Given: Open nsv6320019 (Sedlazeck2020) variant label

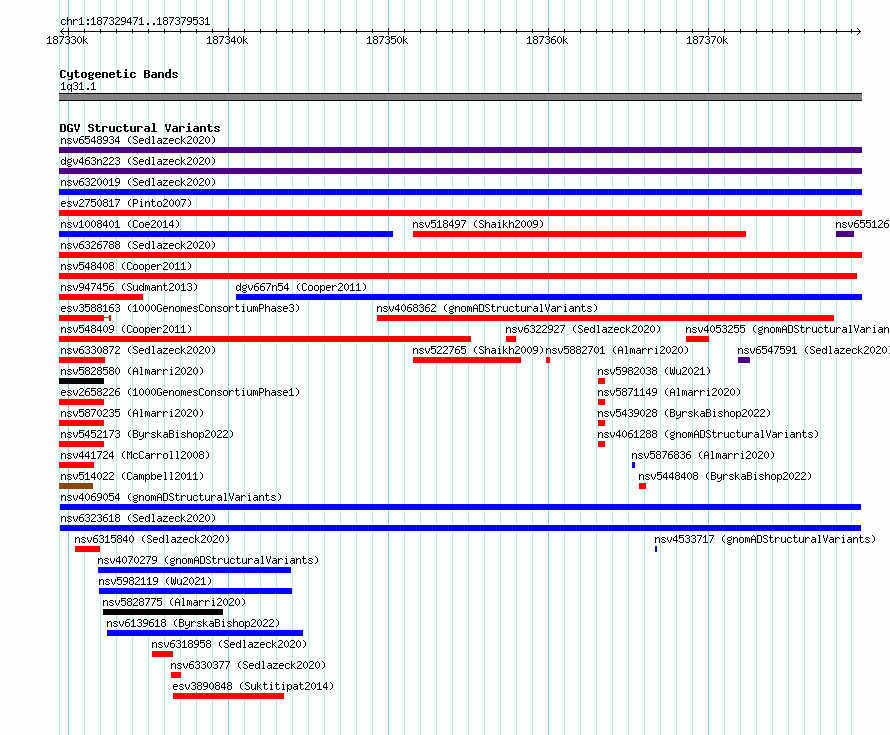Looking at the screenshot, I should [138, 182].
